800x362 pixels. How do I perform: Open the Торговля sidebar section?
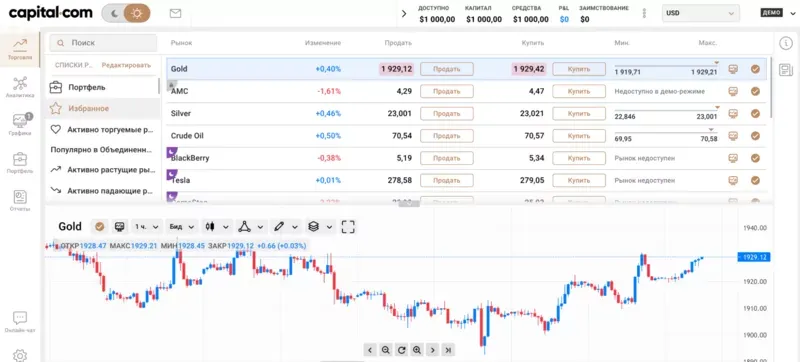(x=20, y=49)
